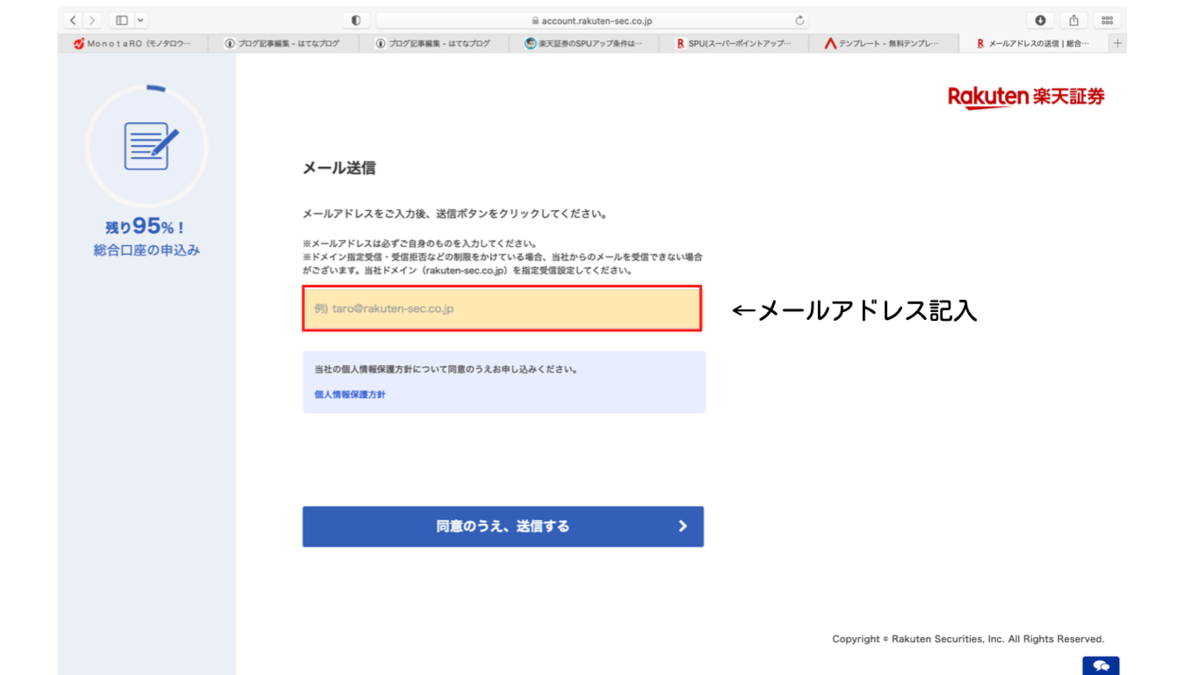Select the メールアドレスの送信 tab
The width and height of the screenshot is (1200, 675).
(x=1034, y=44)
